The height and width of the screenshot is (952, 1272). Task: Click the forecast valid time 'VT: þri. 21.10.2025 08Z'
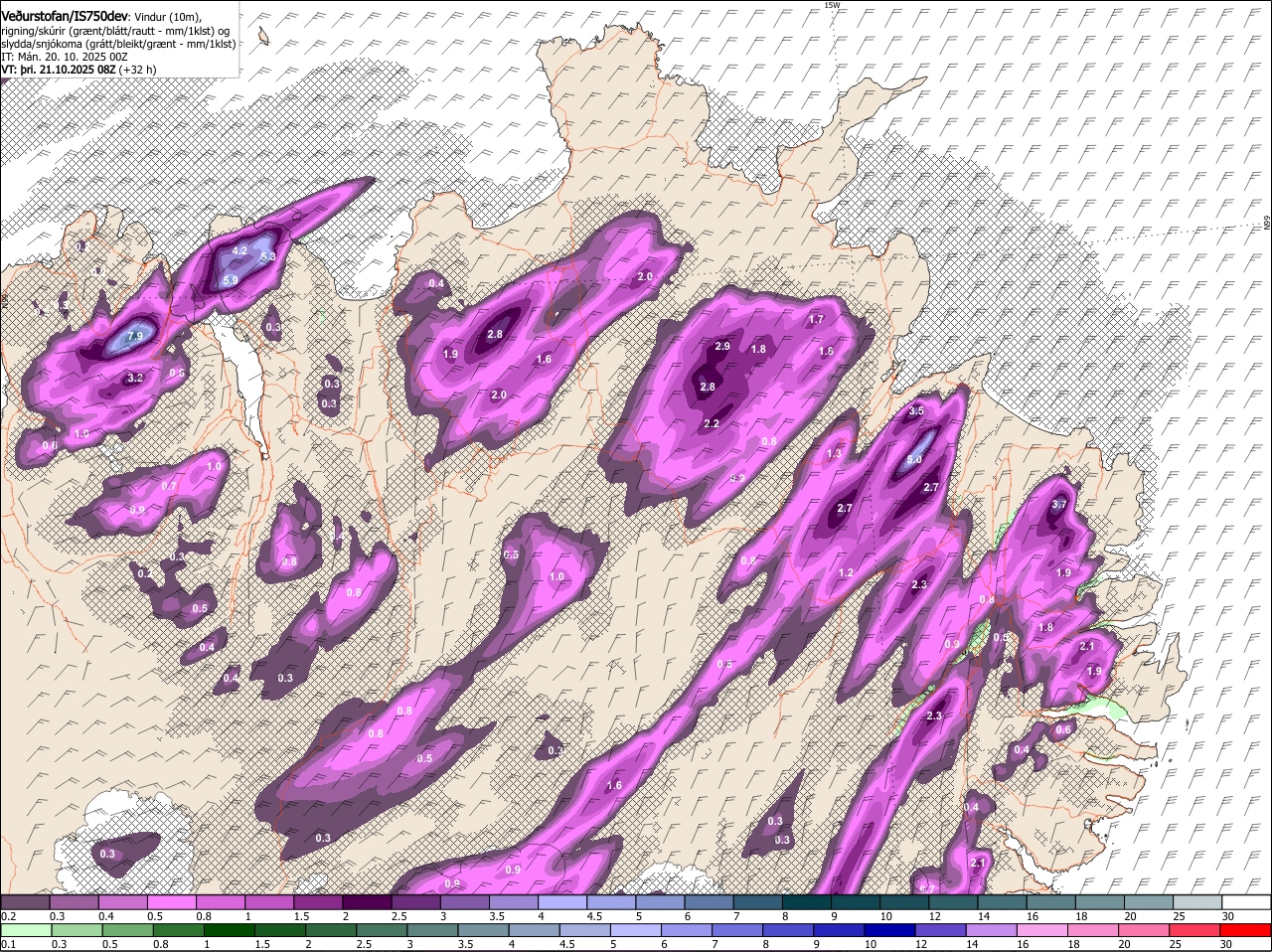click(x=59, y=70)
